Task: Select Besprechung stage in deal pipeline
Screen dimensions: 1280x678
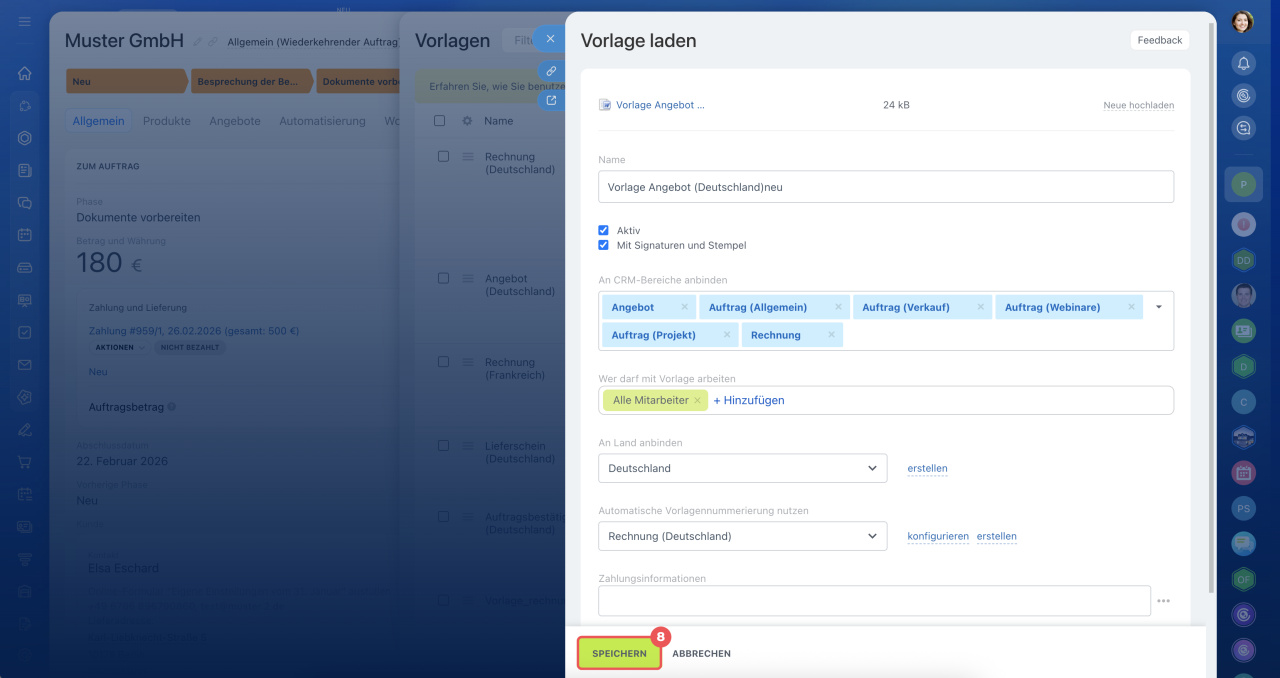Action: click(252, 82)
